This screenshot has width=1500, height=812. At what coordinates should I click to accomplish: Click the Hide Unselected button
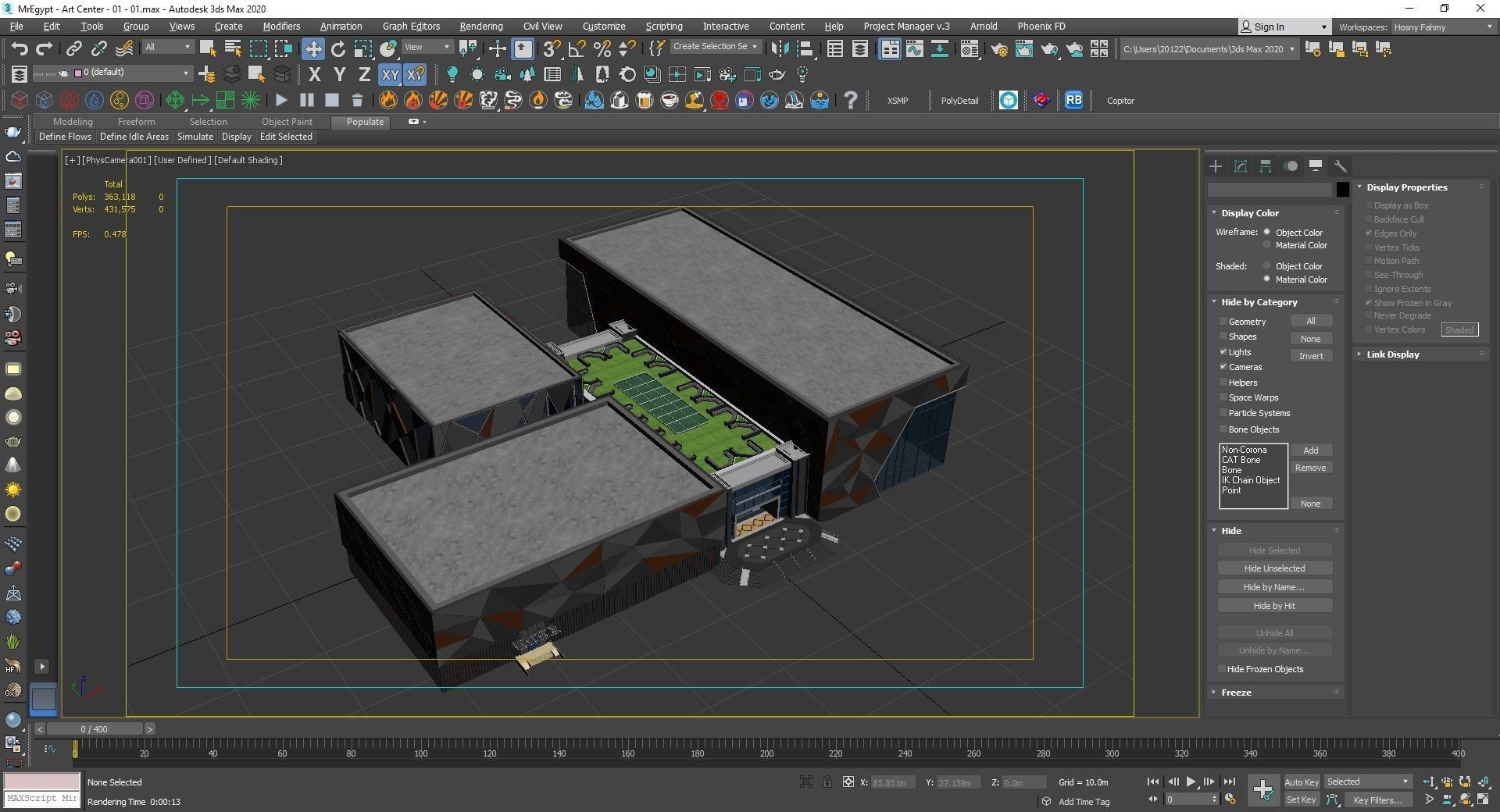pos(1274,568)
